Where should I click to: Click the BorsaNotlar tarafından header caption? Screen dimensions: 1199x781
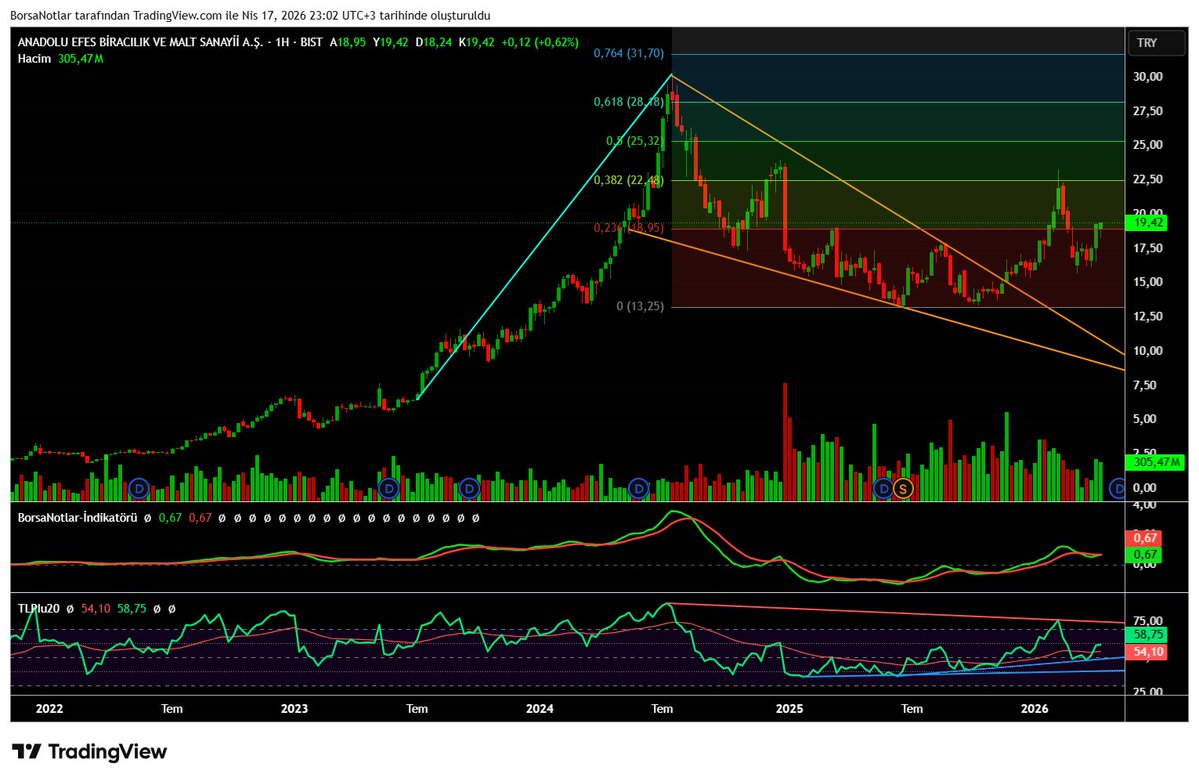[250, 15]
